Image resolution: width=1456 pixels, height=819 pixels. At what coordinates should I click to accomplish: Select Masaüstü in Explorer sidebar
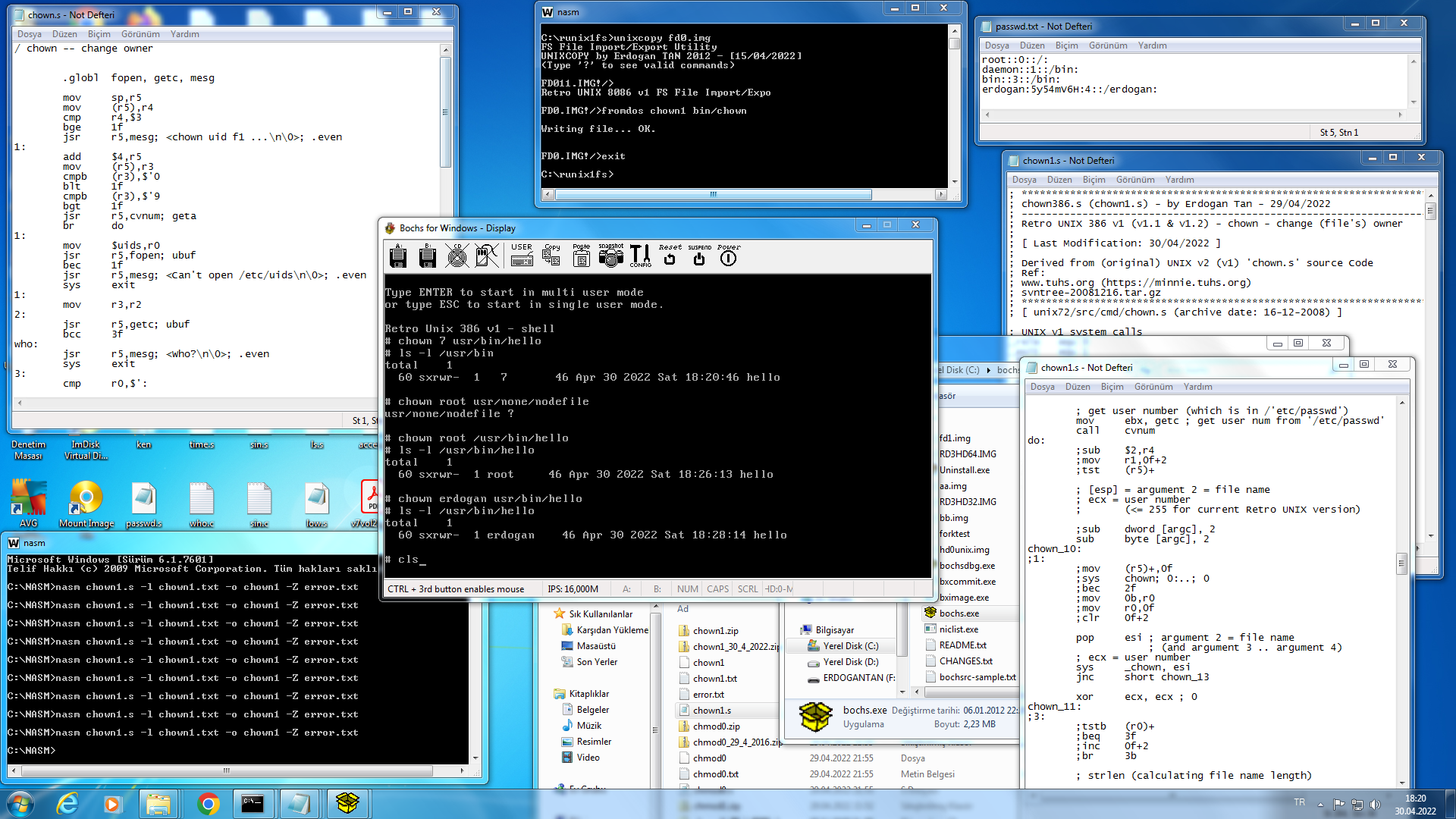pos(588,646)
